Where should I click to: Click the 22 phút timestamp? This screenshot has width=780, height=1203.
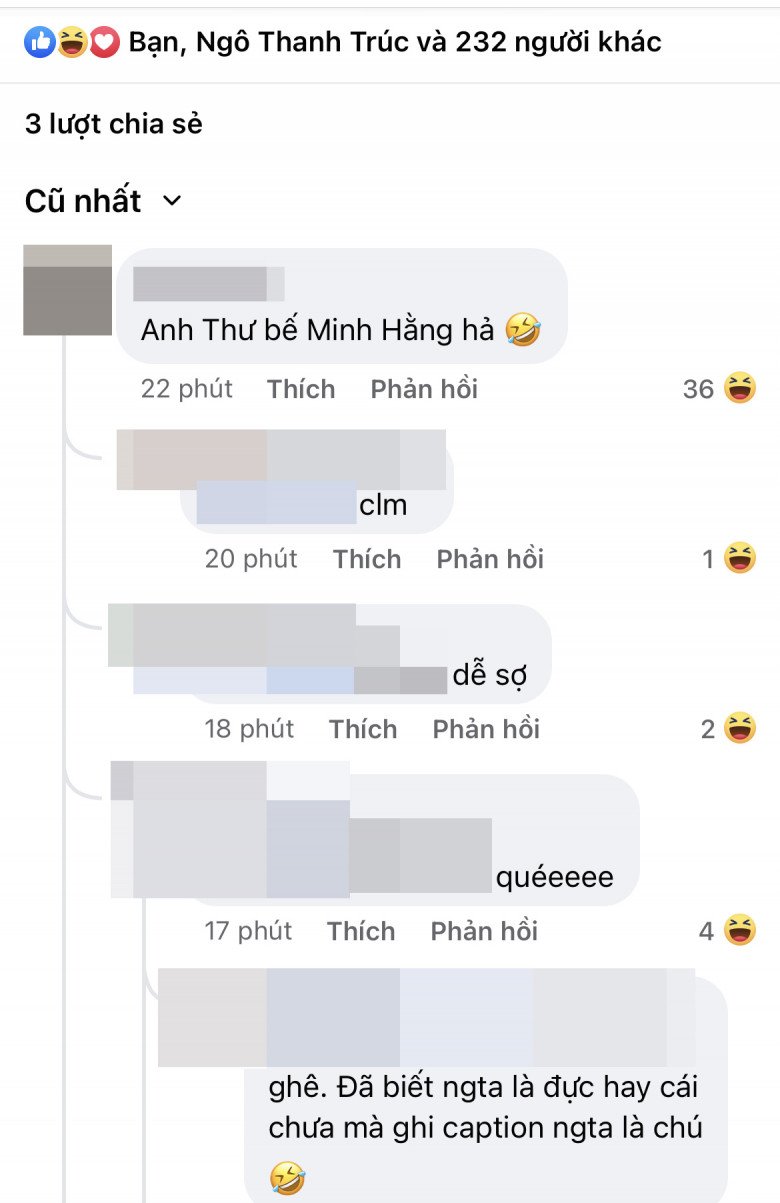pos(187,389)
